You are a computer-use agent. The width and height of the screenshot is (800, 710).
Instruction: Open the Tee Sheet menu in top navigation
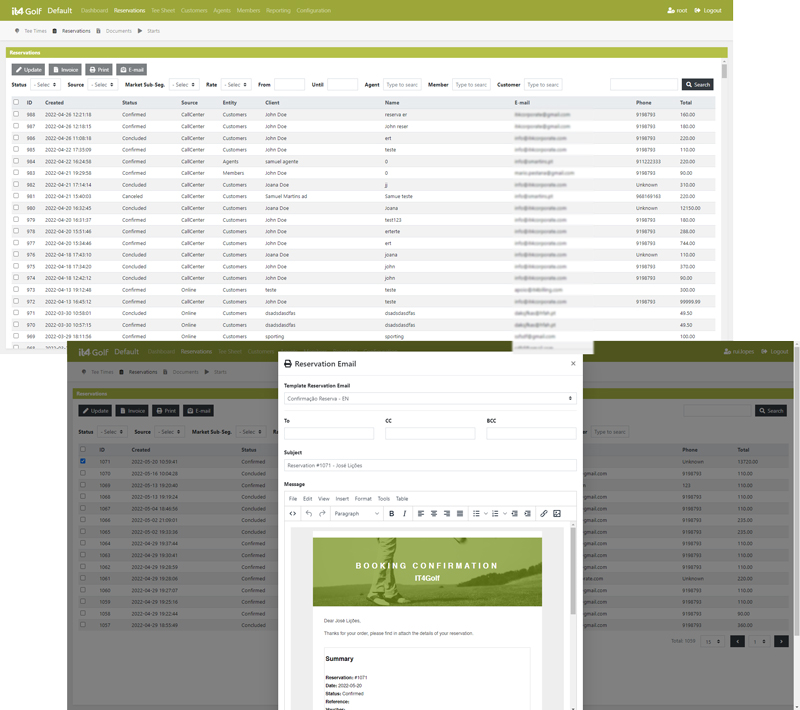[x=162, y=10]
